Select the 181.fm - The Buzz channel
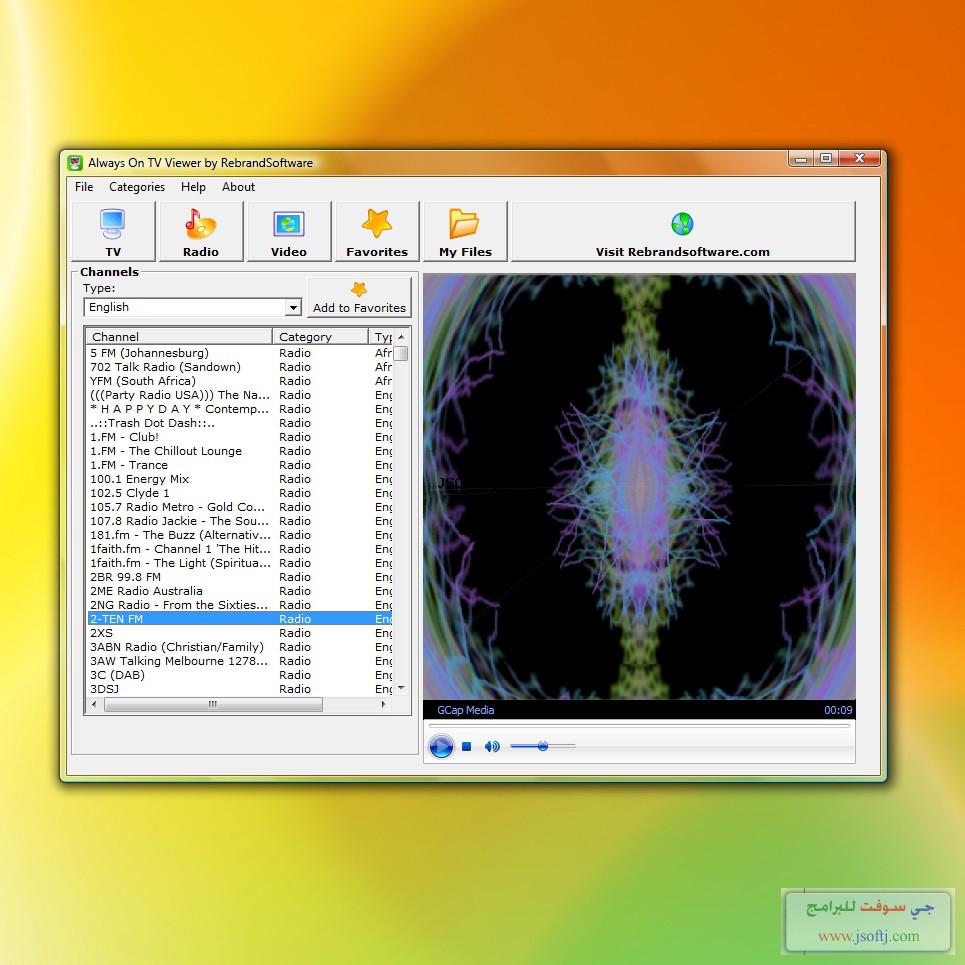This screenshot has height=965, width=965. click(x=239, y=535)
